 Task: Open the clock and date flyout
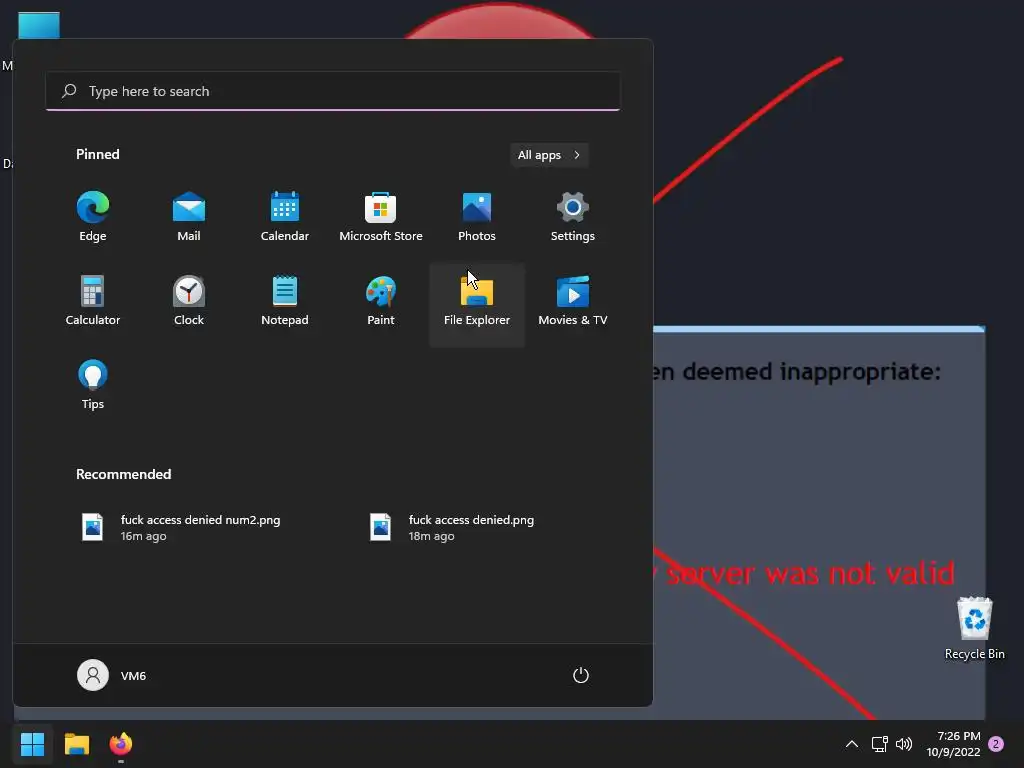click(953, 744)
